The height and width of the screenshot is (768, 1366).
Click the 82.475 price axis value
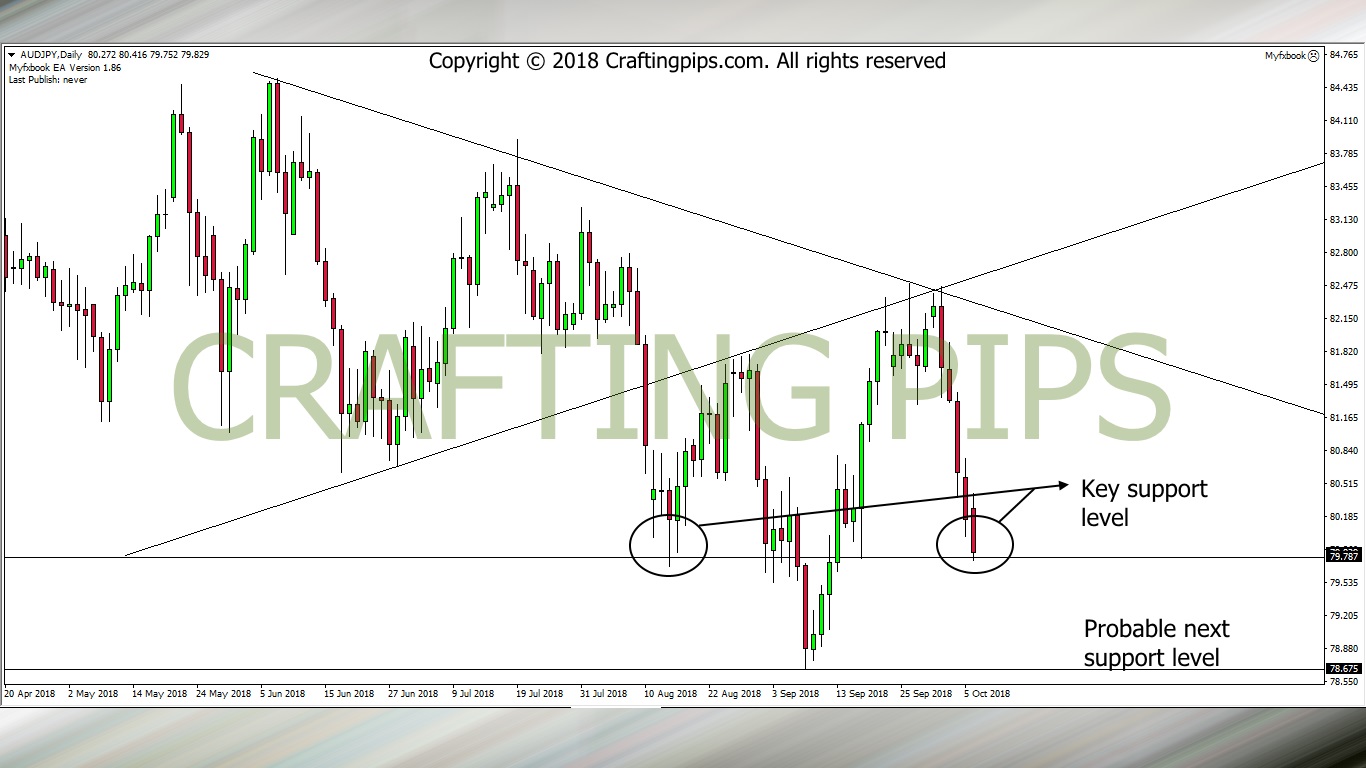tap(1343, 286)
